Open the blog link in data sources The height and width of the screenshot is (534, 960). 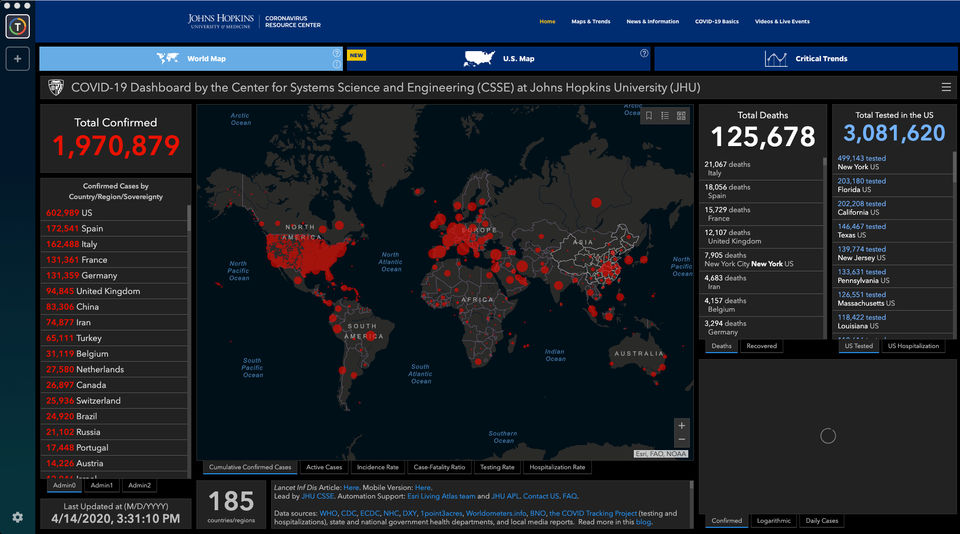643,522
